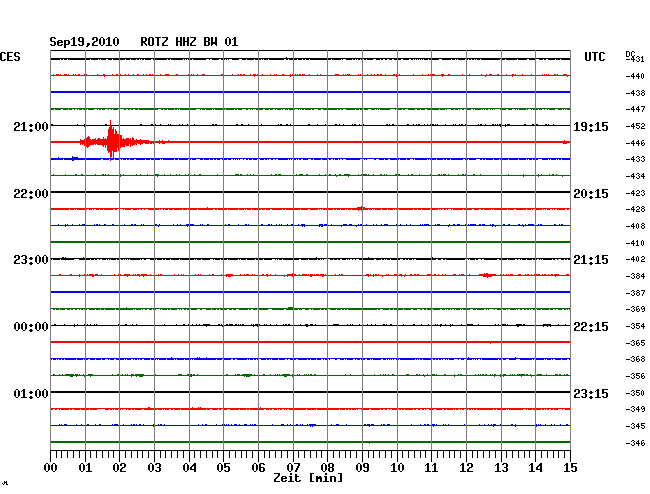Click minute label 03 on bottom axis
This screenshot has height=494, width=650.
pyautogui.click(x=154, y=468)
